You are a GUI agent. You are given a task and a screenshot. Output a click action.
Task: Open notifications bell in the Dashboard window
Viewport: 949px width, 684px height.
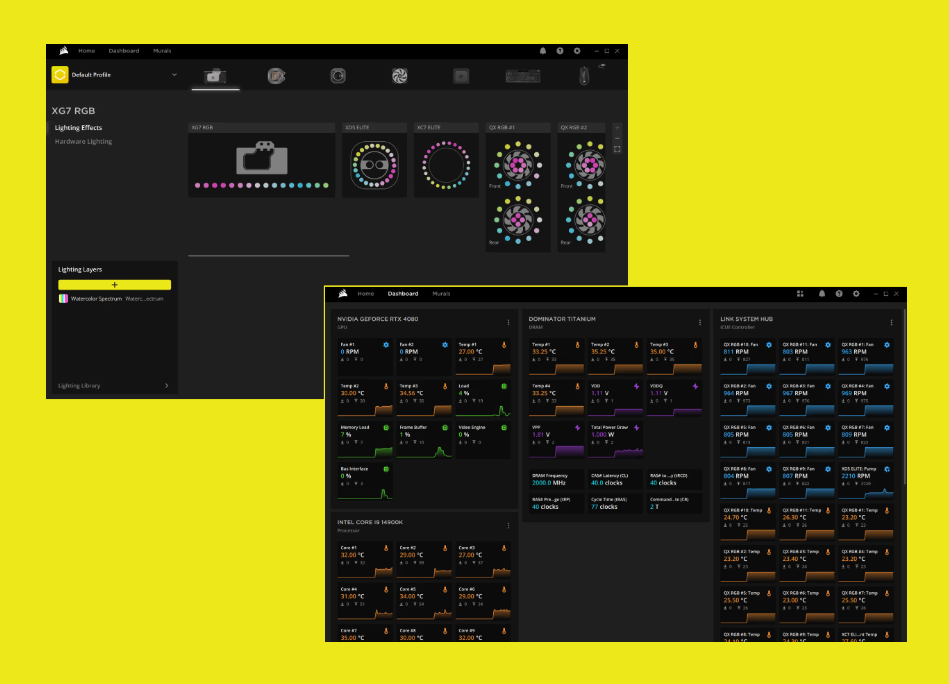click(x=822, y=294)
